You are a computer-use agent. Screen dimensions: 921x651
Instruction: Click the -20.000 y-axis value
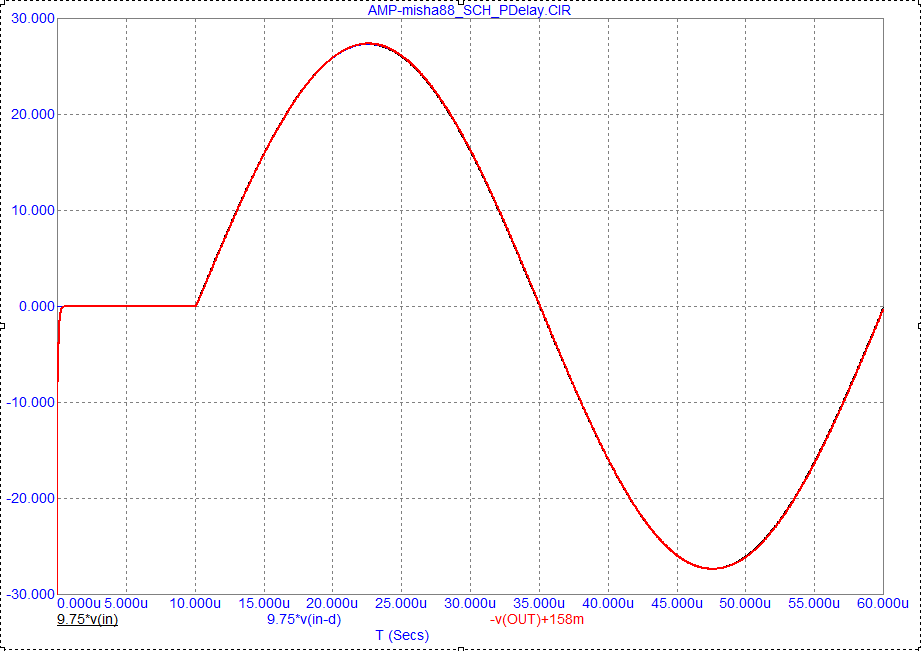[31, 498]
